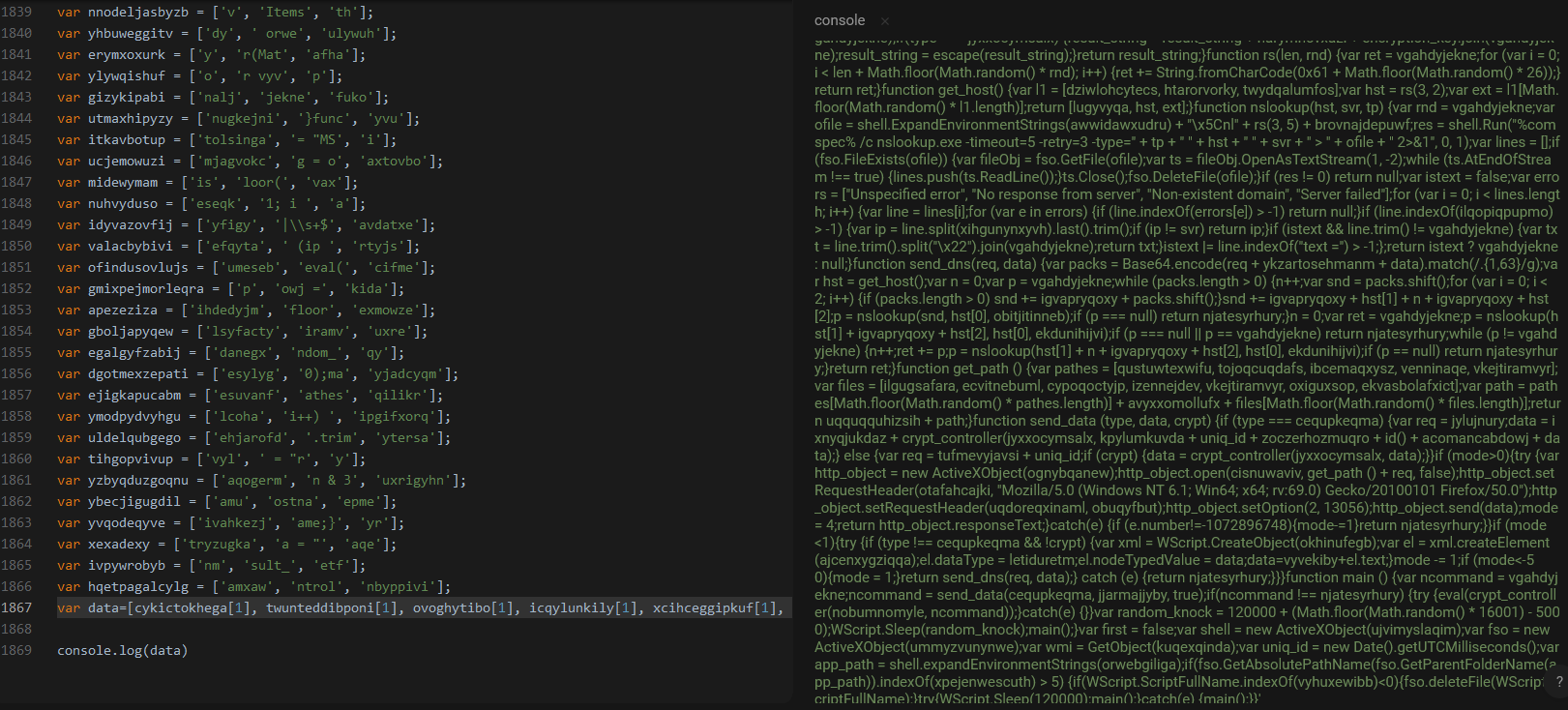
Task: Click the ylywqishuf variable name
Action: (x=127, y=76)
